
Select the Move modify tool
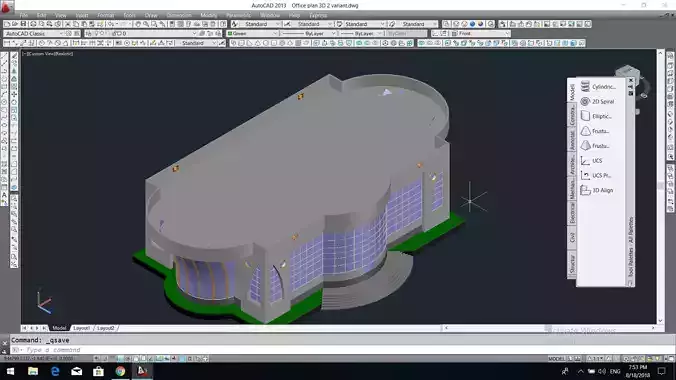[14, 94]
